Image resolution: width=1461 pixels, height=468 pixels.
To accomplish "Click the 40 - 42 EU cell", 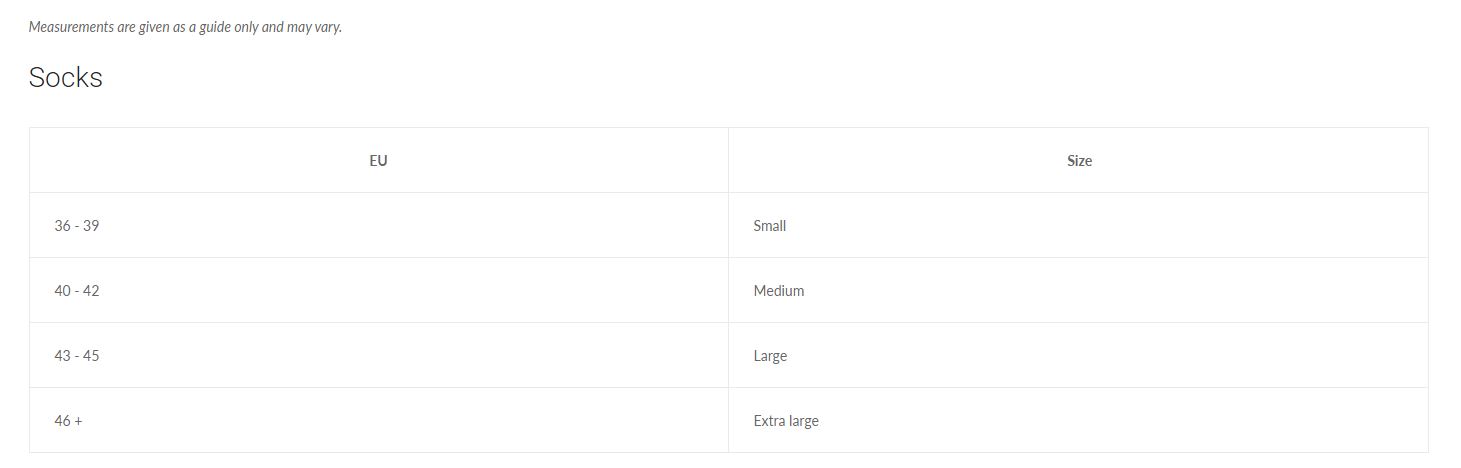I will (77, 291).
